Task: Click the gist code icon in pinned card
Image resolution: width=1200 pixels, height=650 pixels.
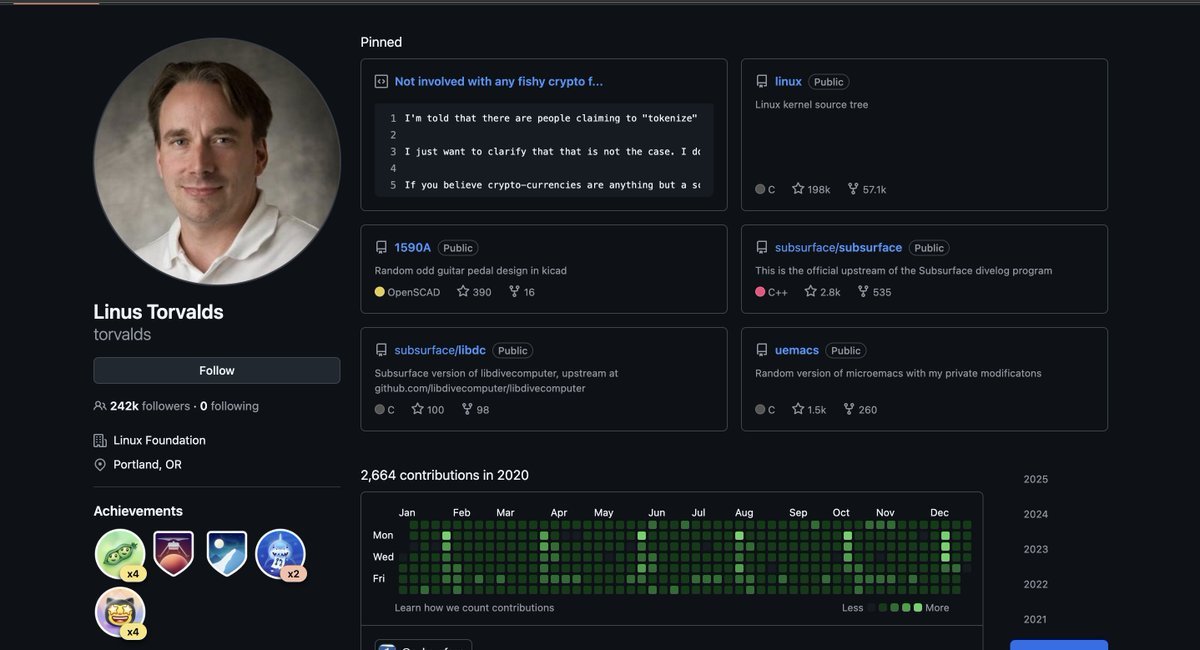Action: [381, 82]
